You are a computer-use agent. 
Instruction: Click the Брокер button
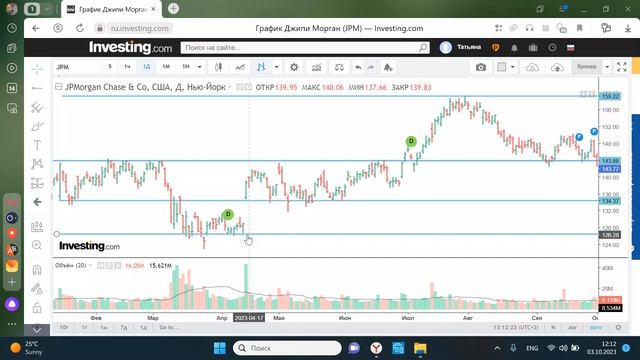point(587,67)
